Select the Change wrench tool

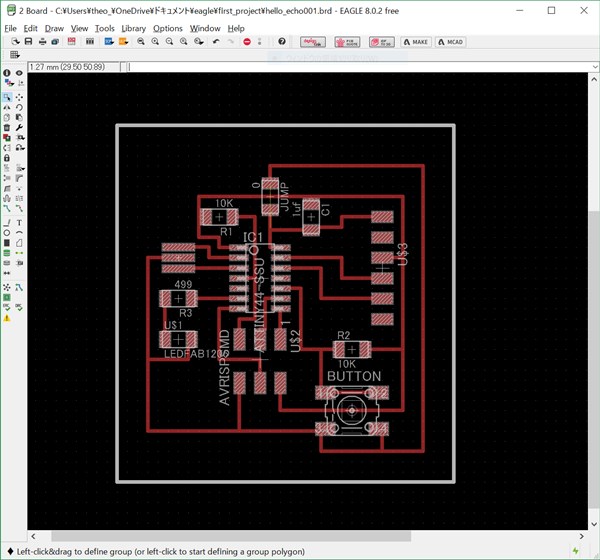tap(19, 127)
